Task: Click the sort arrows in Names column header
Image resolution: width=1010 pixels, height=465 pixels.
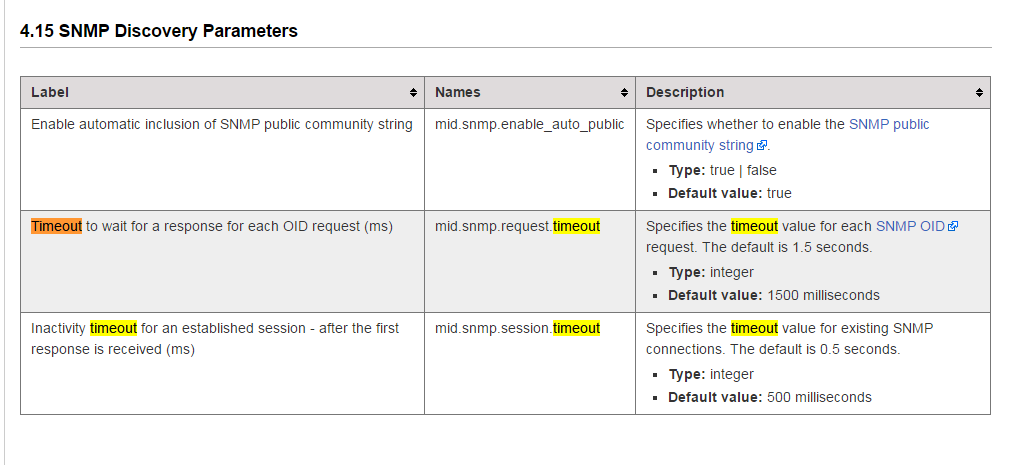Action: point(624,93)
